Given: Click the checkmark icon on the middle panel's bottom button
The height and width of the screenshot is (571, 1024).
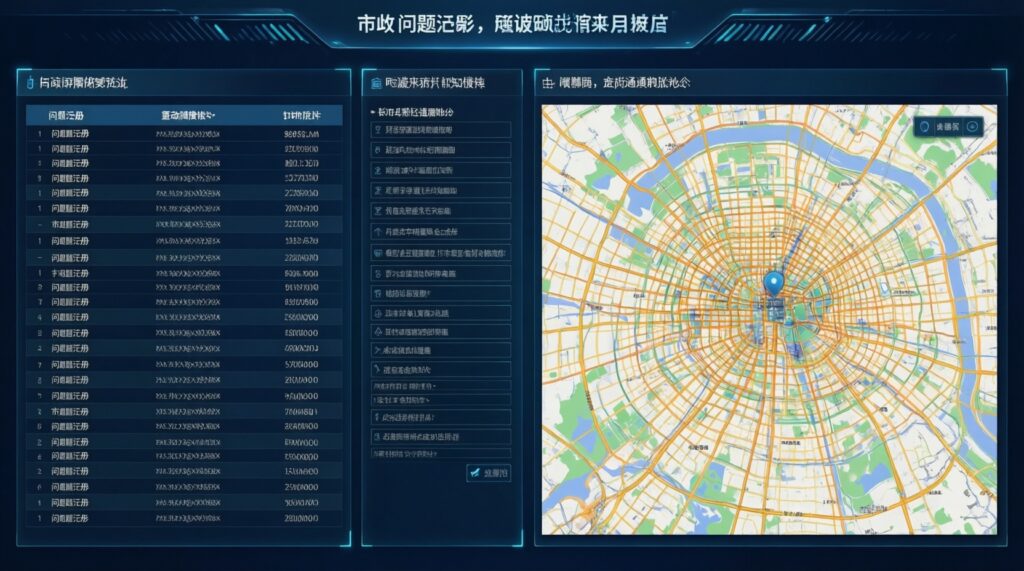Looking at the screenshot, I should (x=474, y=474).
